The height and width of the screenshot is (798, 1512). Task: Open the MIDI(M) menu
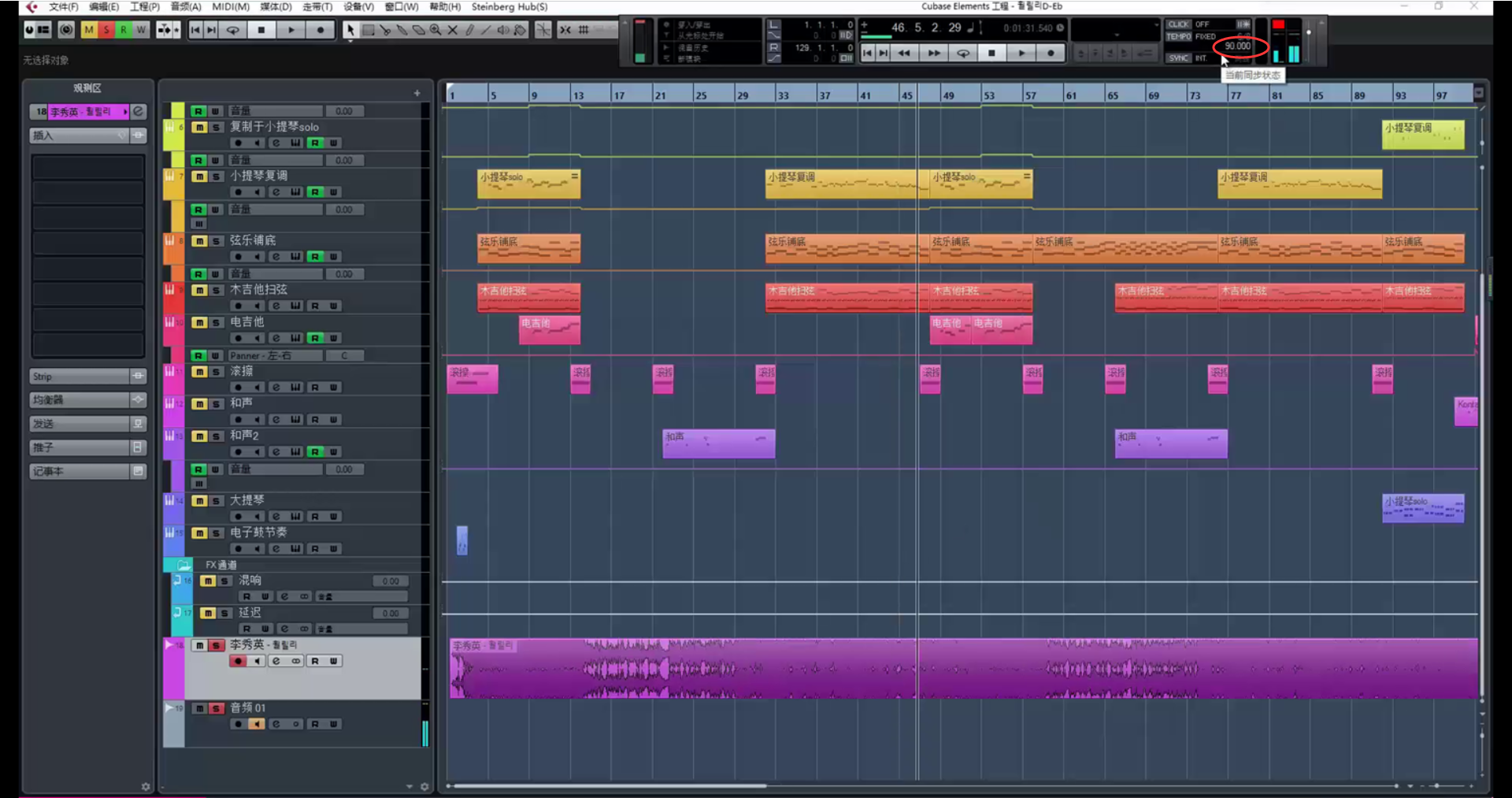(231, 7)
